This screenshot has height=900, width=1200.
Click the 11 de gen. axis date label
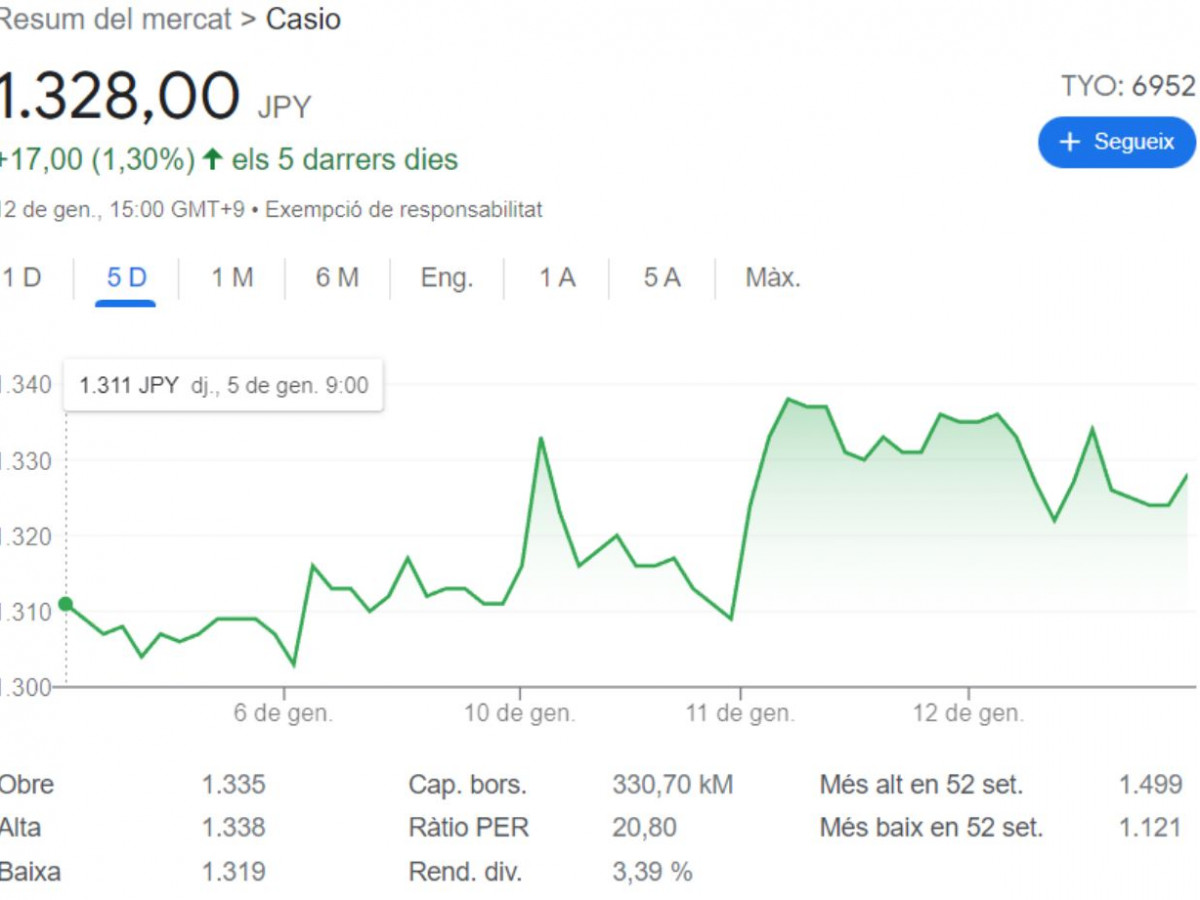coord(741,714)
